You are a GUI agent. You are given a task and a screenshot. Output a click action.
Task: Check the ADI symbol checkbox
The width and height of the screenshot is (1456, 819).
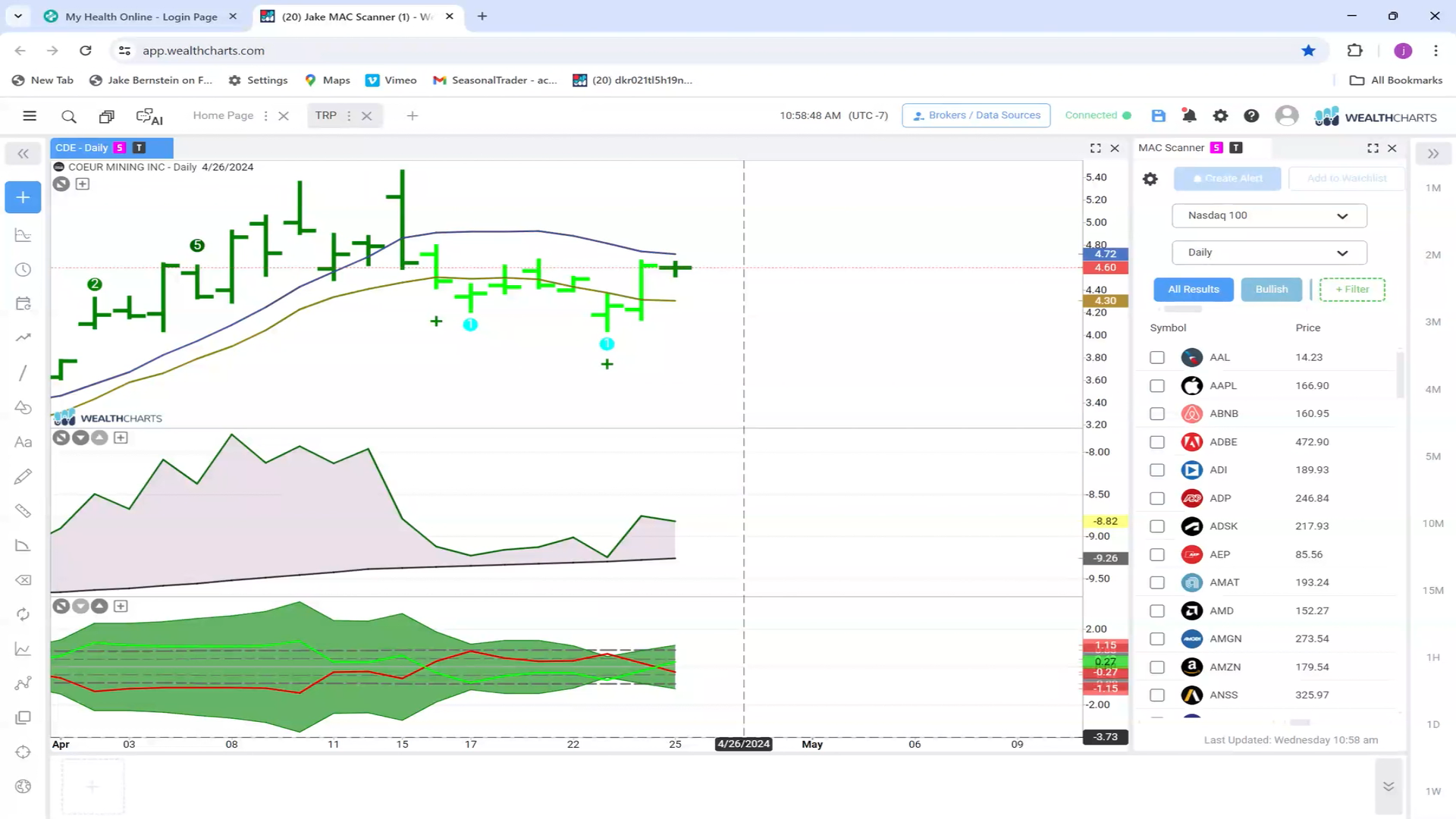point(1157,470)
